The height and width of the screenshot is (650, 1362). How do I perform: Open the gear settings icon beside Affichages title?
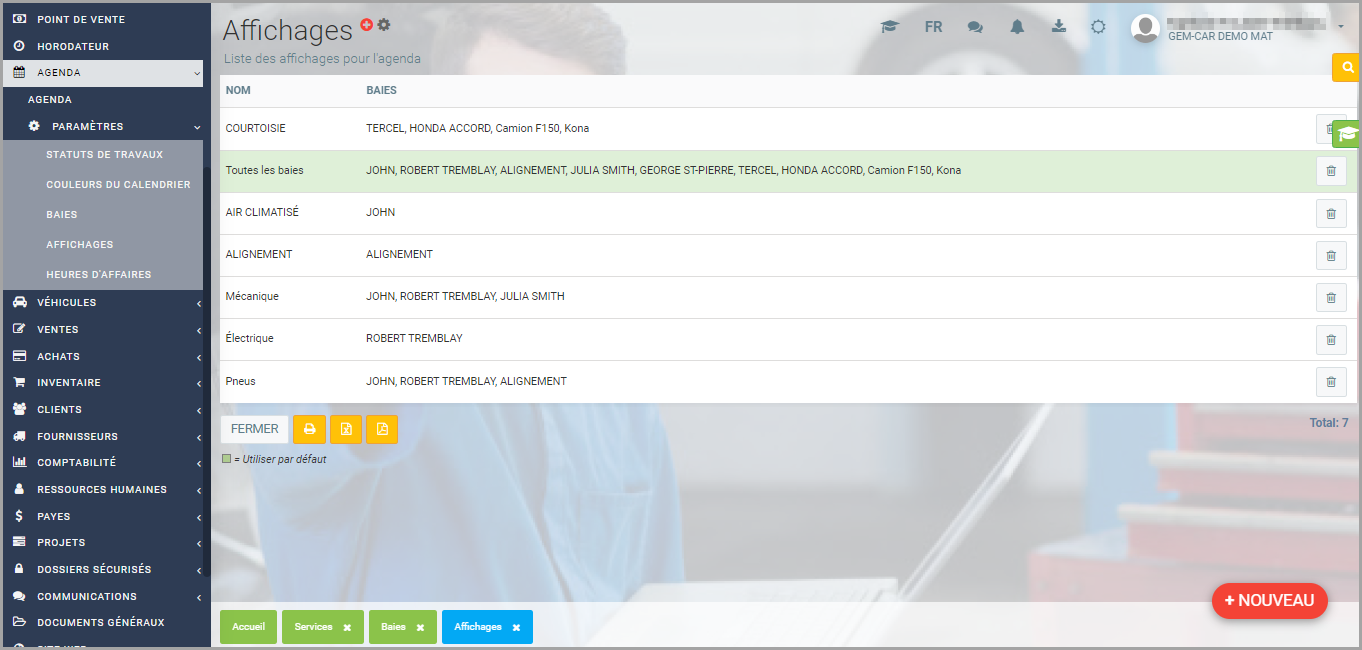click(384, 25)
